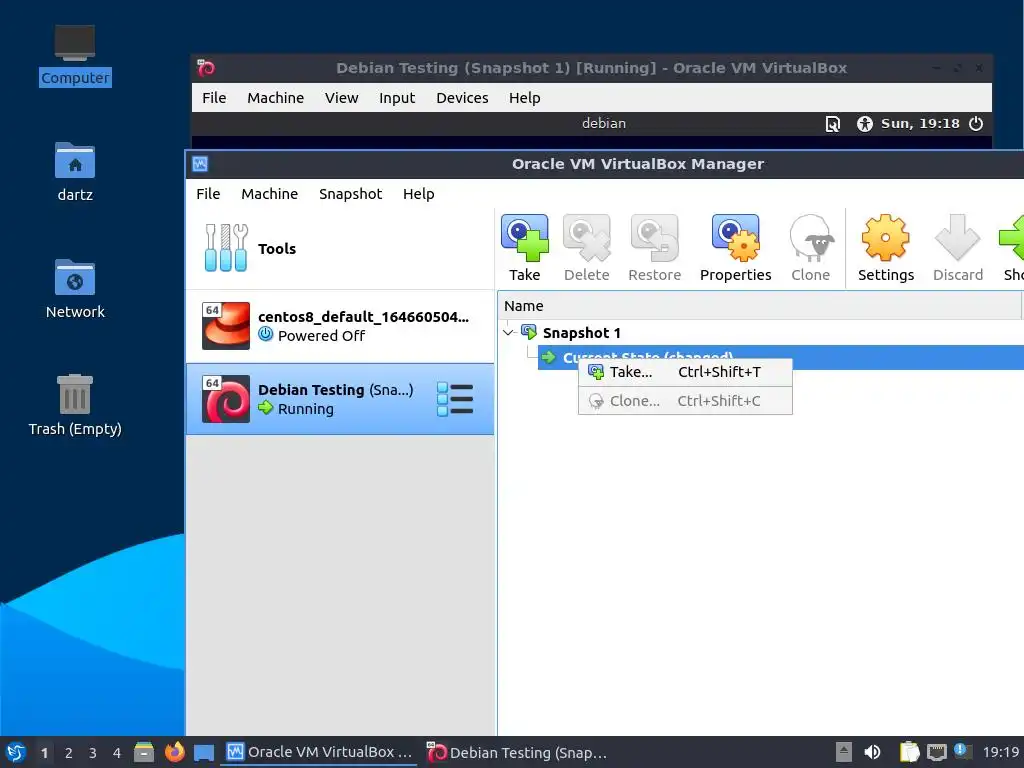Open Help menu in Debian Testing window
1024x768 pixels.
(524, 98)
